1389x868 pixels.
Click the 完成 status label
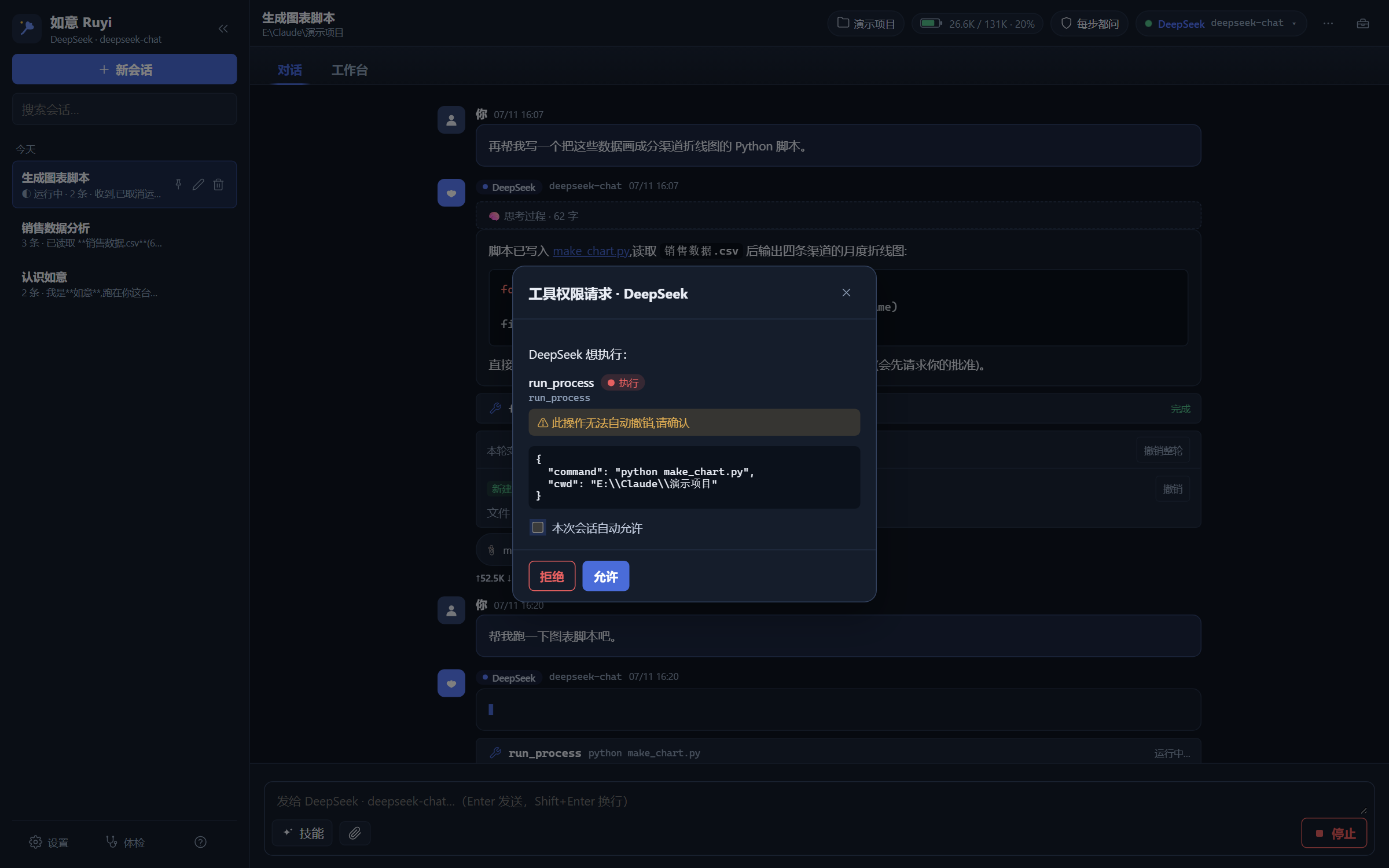click(1181, 409)
